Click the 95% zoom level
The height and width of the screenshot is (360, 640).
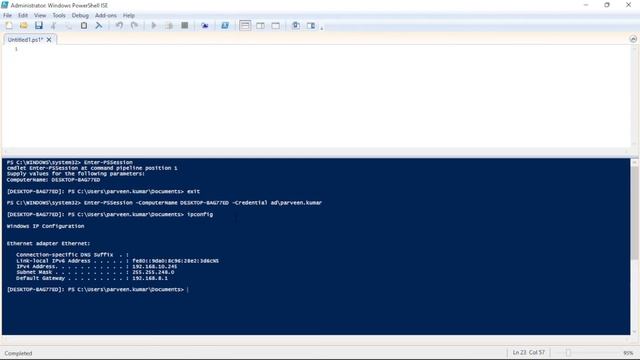pyautogui.click(x=628, y=353)
